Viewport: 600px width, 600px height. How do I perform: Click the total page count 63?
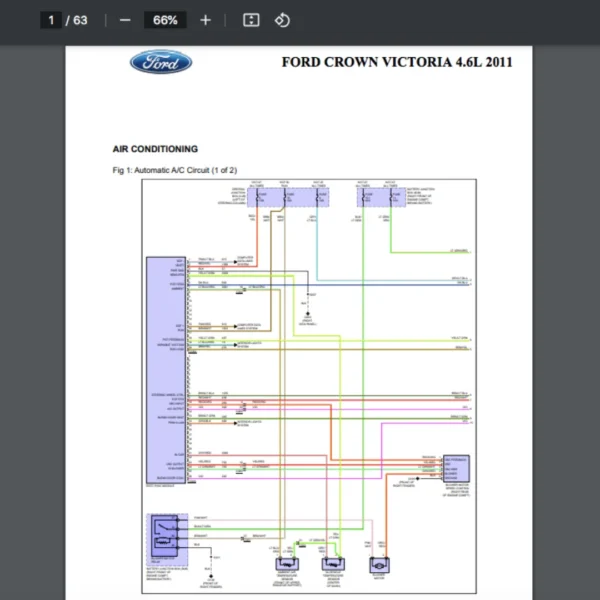pos(80,20)
